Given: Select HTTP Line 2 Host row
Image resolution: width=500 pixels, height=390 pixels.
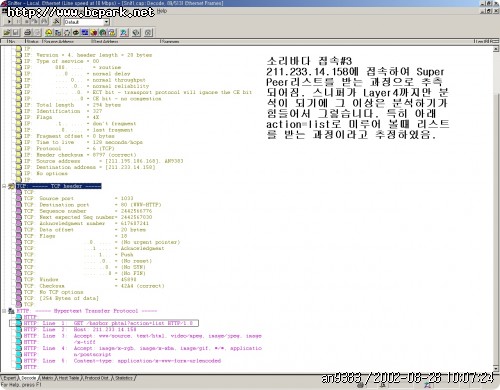Looking at the screenshot, I should pyautogui.click(x=80, y=330).
